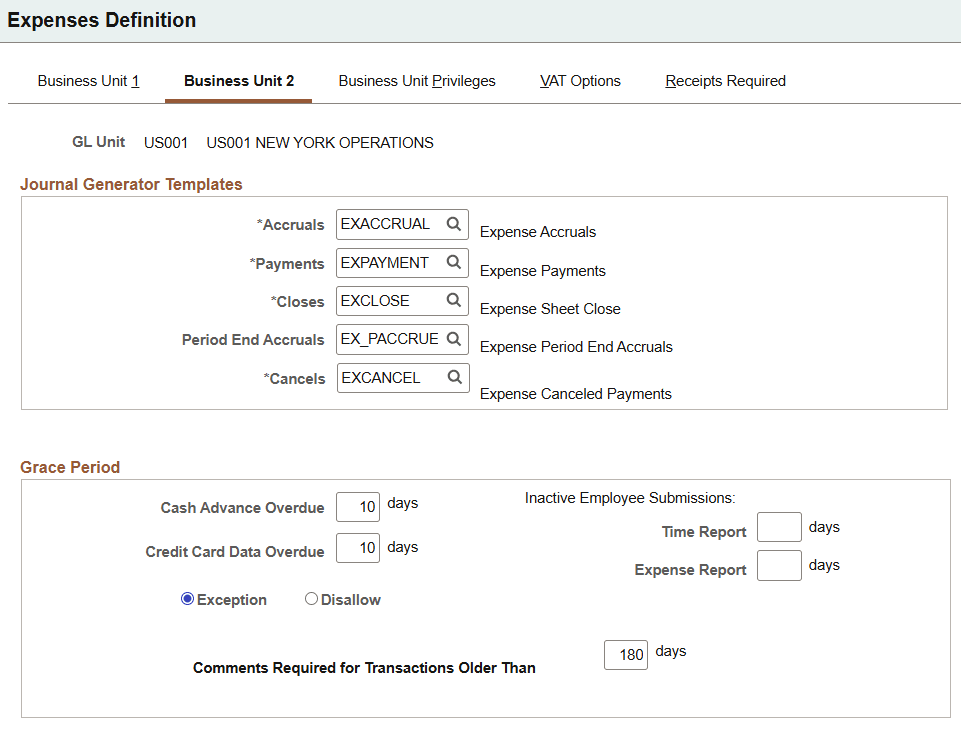Click the 180 days comments threshold field
Screen dimensions: 961x729
pyautogui.click(x=625, y=655)
